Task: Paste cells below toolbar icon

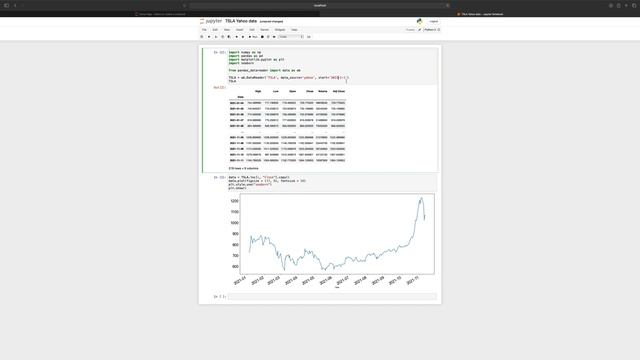Action: pyautogui.click(x=229, y=37)
